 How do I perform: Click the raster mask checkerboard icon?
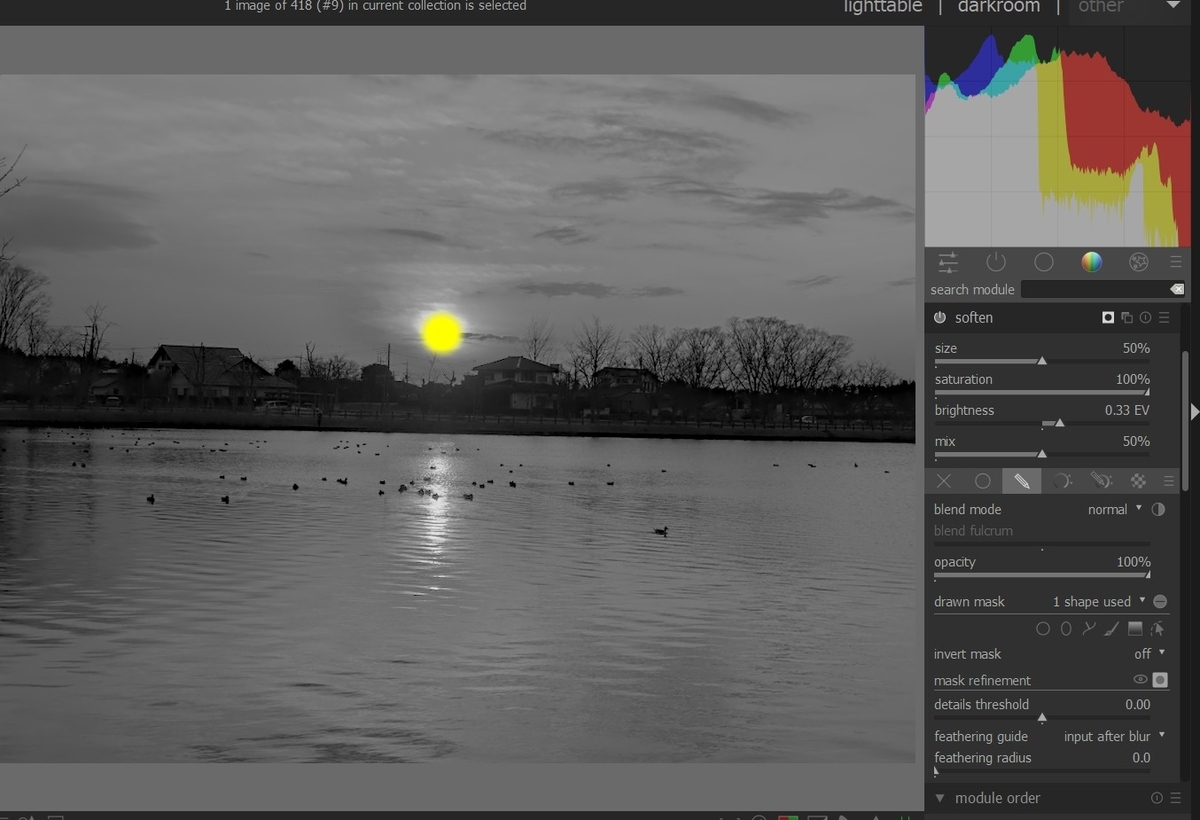1138,481
